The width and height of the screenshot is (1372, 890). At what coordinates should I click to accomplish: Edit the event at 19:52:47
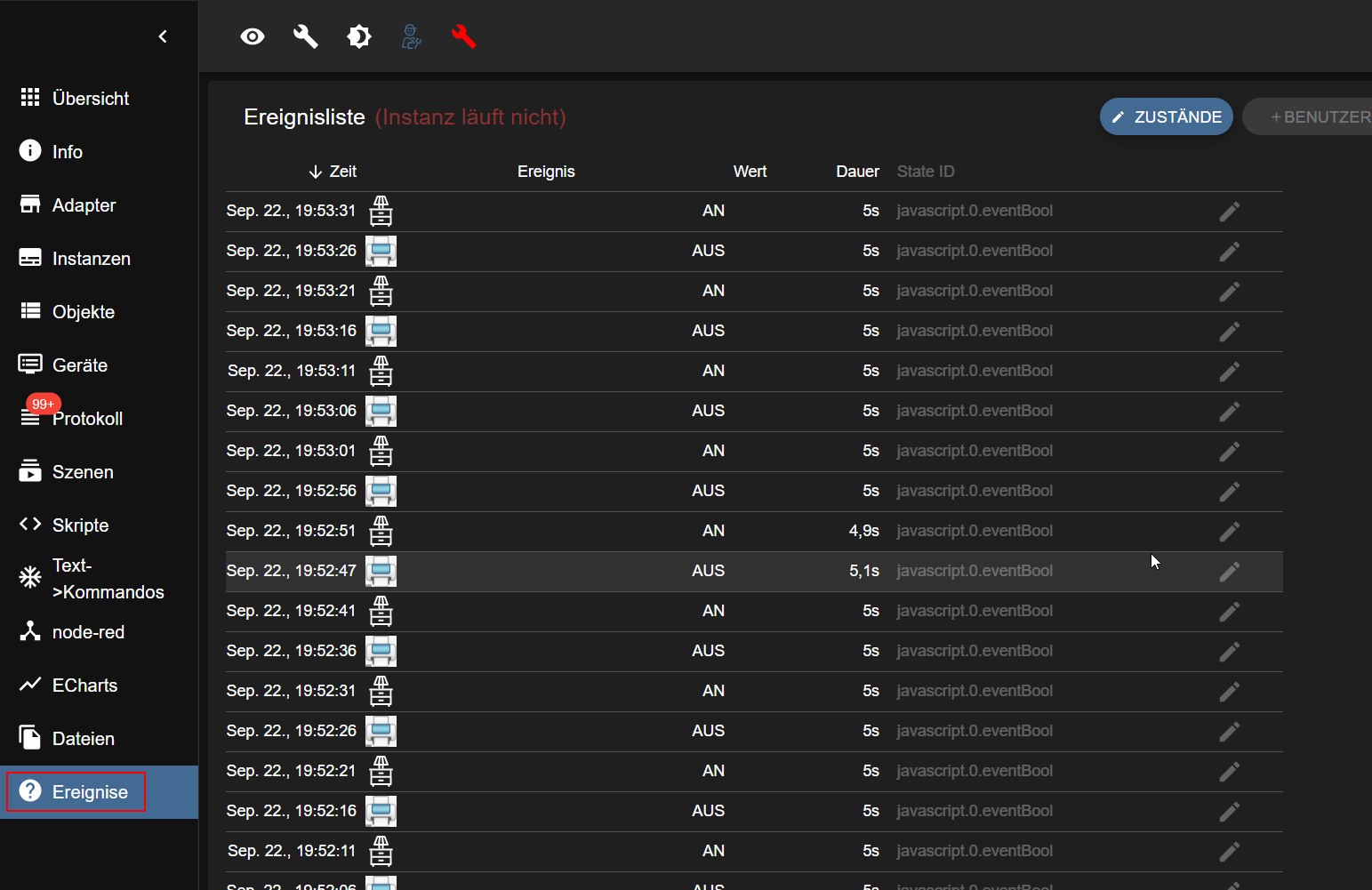coord(1230,572)
